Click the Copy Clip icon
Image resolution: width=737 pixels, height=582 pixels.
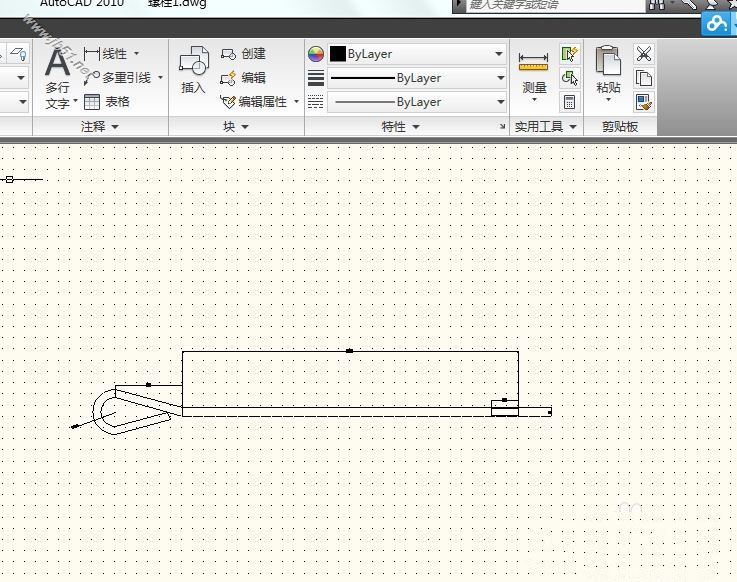[643, 78]
